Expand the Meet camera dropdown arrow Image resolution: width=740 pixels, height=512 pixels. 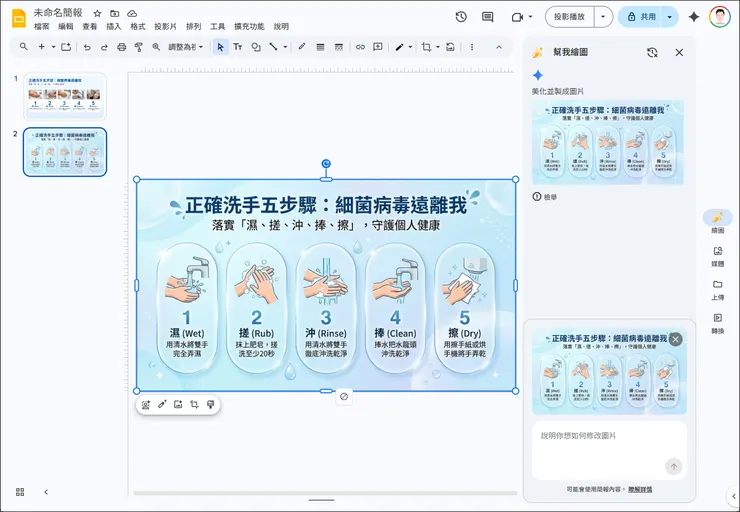(530, 17)
